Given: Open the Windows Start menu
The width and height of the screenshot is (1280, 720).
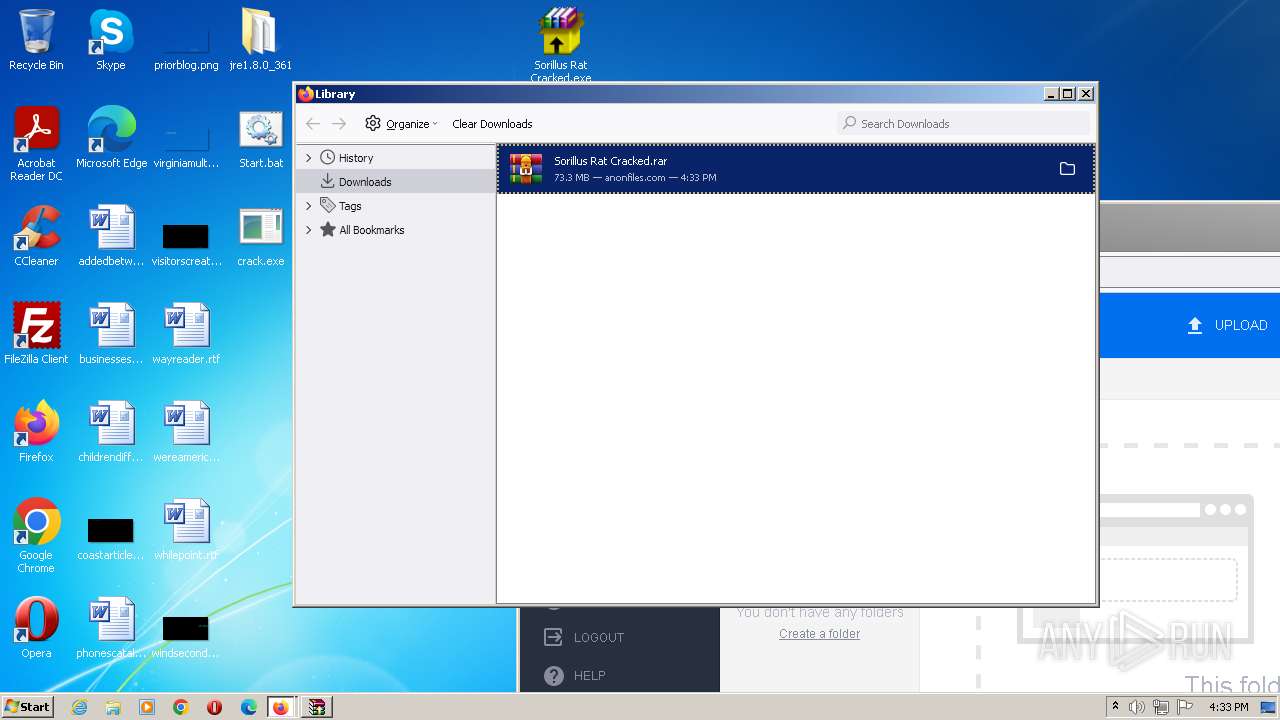Looking at the screenshot, I should pyautogui.click(x=27, y=707).
